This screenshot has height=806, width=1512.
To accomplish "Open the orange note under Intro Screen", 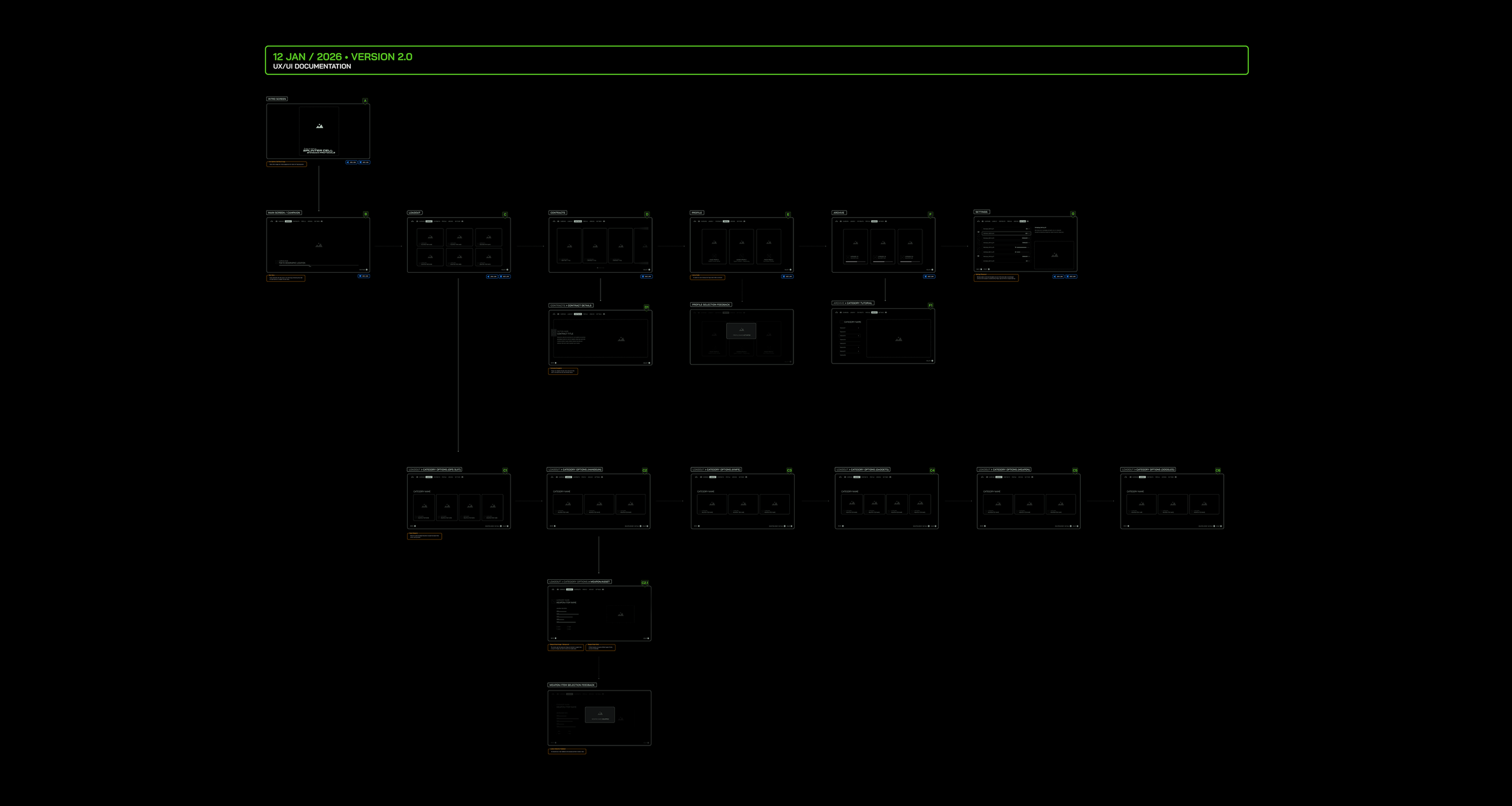I will [x=287, y=164].
